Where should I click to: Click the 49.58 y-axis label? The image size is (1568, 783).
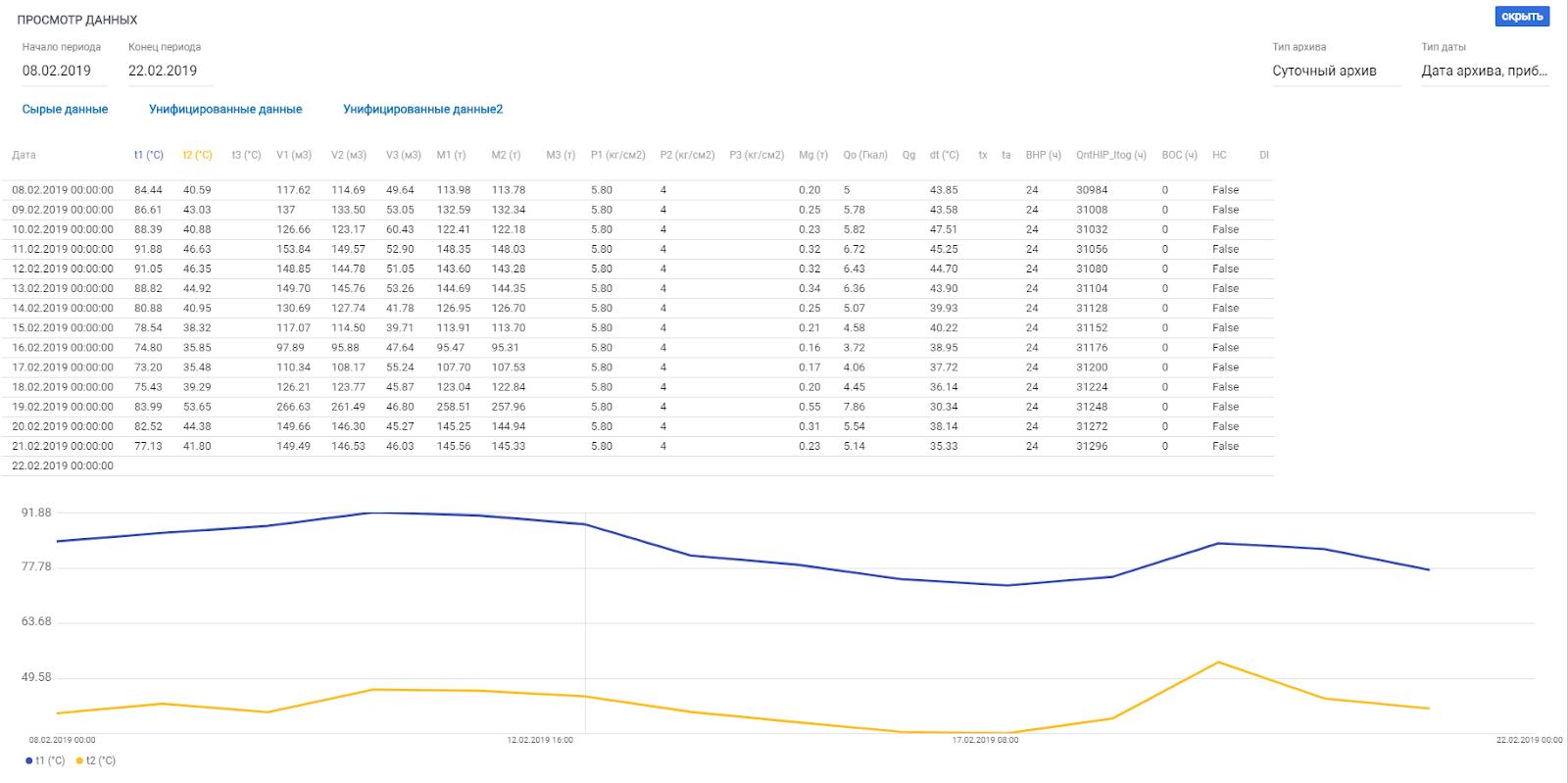(x=36, y=677)
